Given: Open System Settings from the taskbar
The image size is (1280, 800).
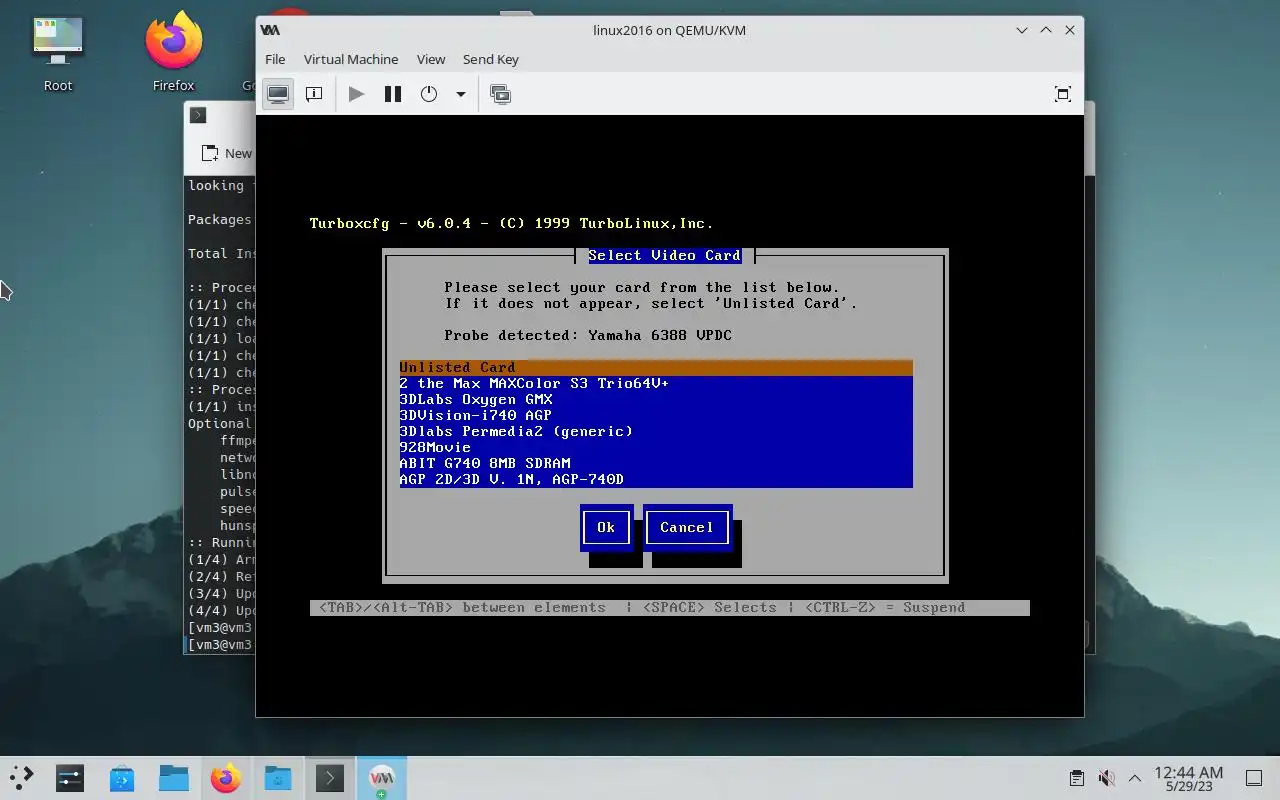Looking at the screenshot, I should coord(70,778).
